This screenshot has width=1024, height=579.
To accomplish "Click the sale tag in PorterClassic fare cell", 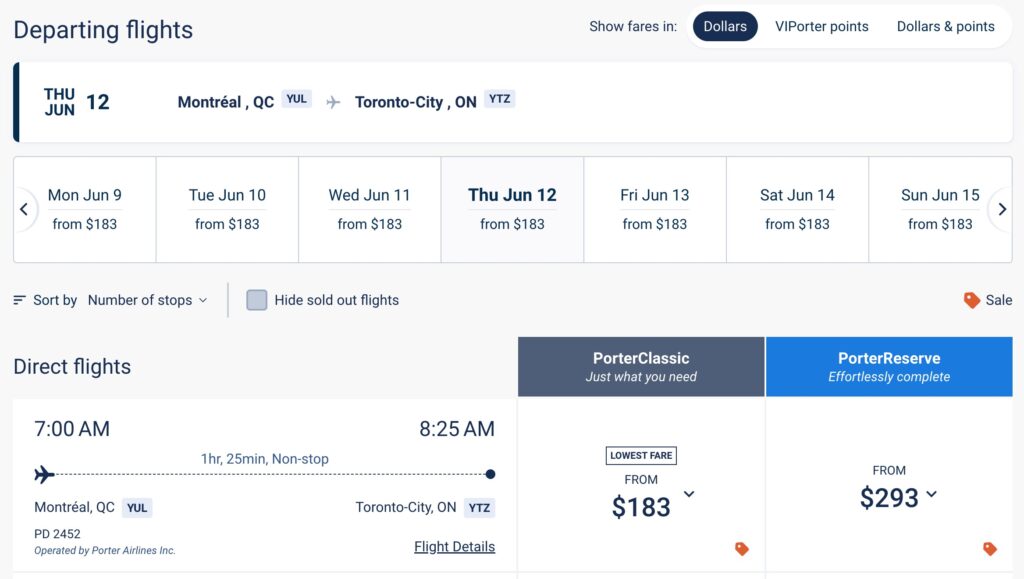I will [741, 549].
